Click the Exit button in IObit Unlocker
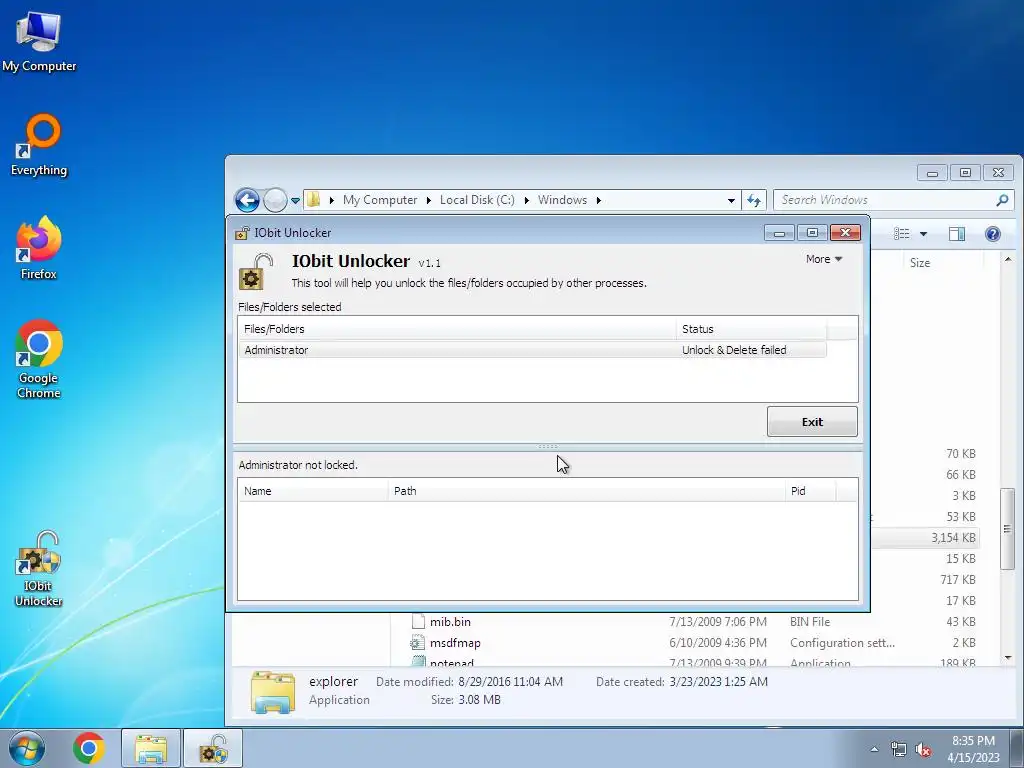1024x768 pixels. pyautogui.click(x=812, y=422)
